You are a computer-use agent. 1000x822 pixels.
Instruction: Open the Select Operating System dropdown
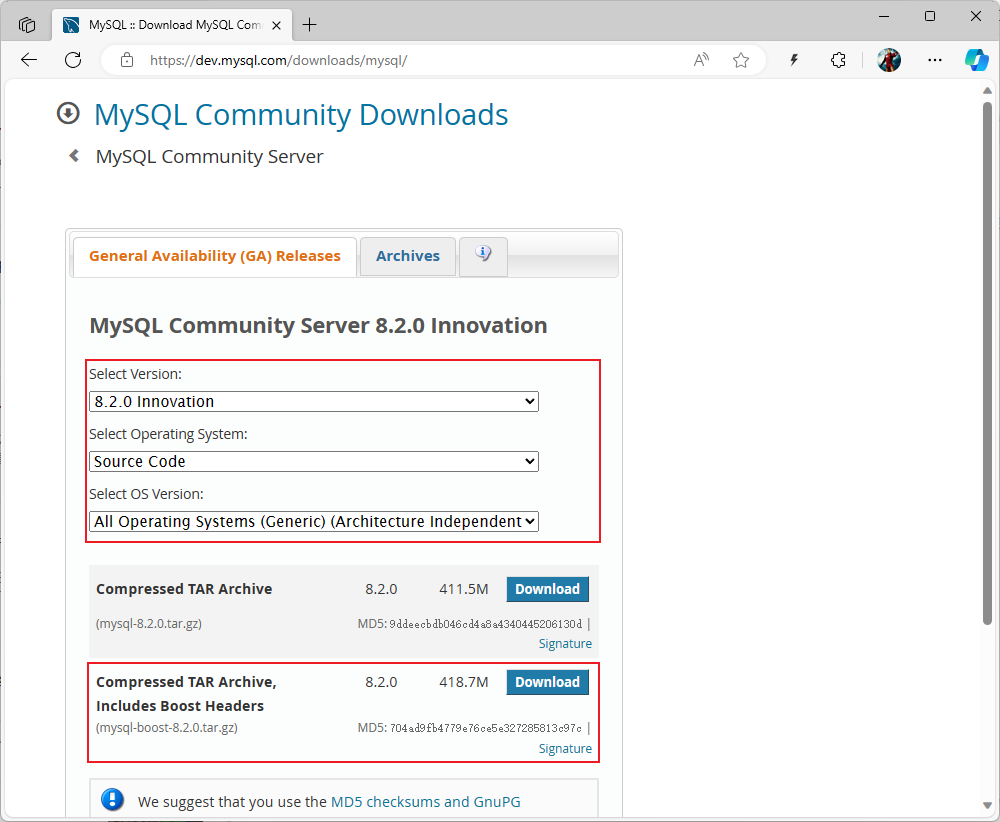[x=314, y=462]
